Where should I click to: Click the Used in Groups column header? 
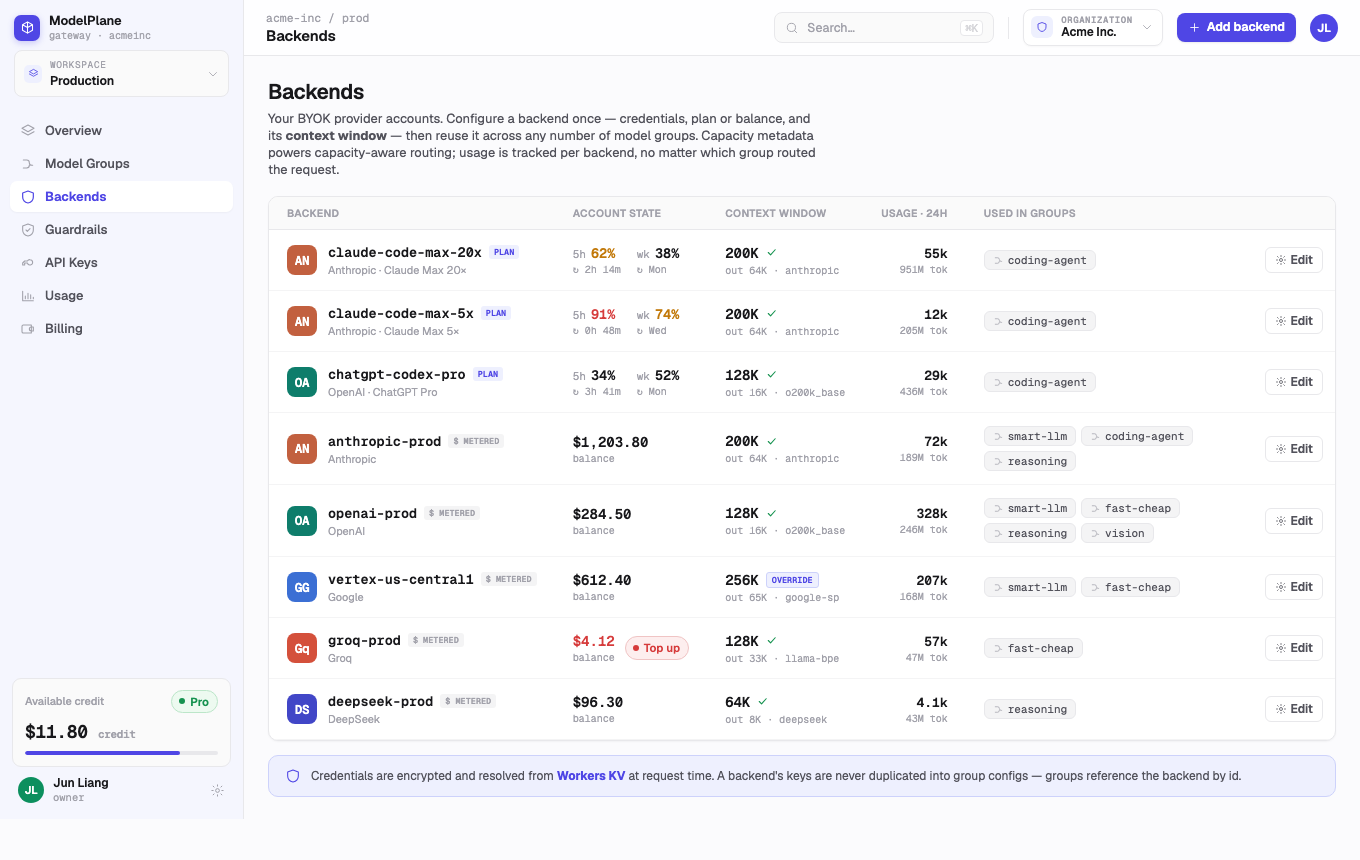pyautogui.click(x=1030, y=213)
